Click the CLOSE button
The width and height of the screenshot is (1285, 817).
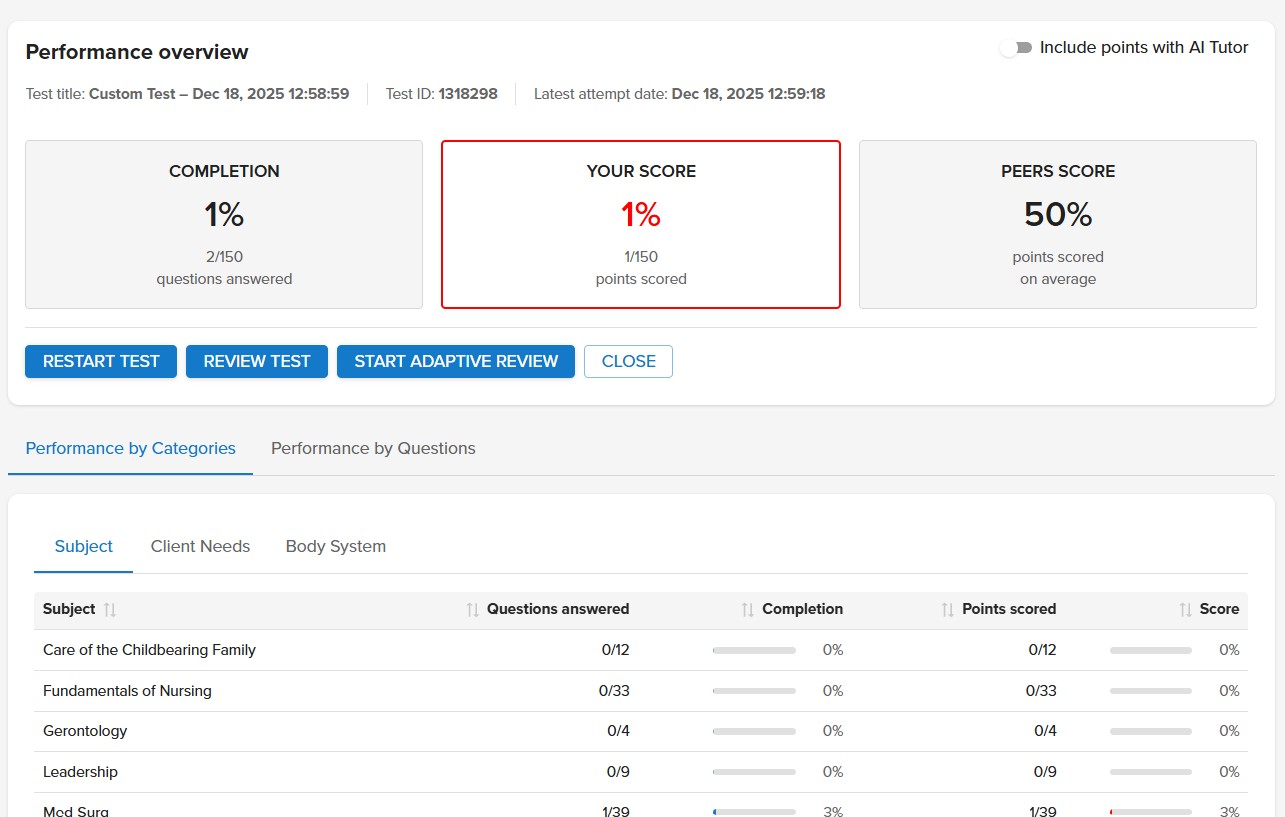click(x=628, y=362)
